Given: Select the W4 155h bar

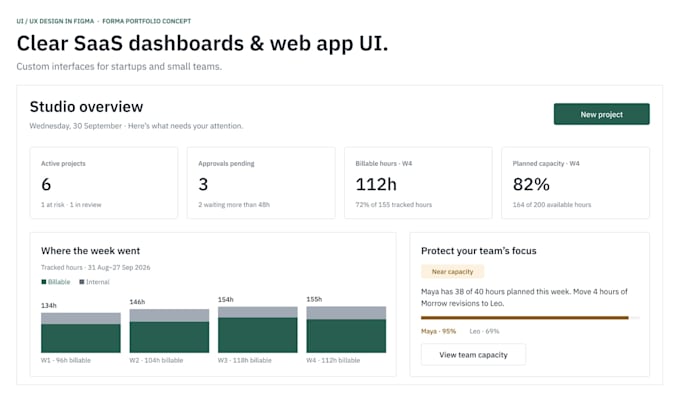Looking at the screenshot, I should click(x=346, y=330).
